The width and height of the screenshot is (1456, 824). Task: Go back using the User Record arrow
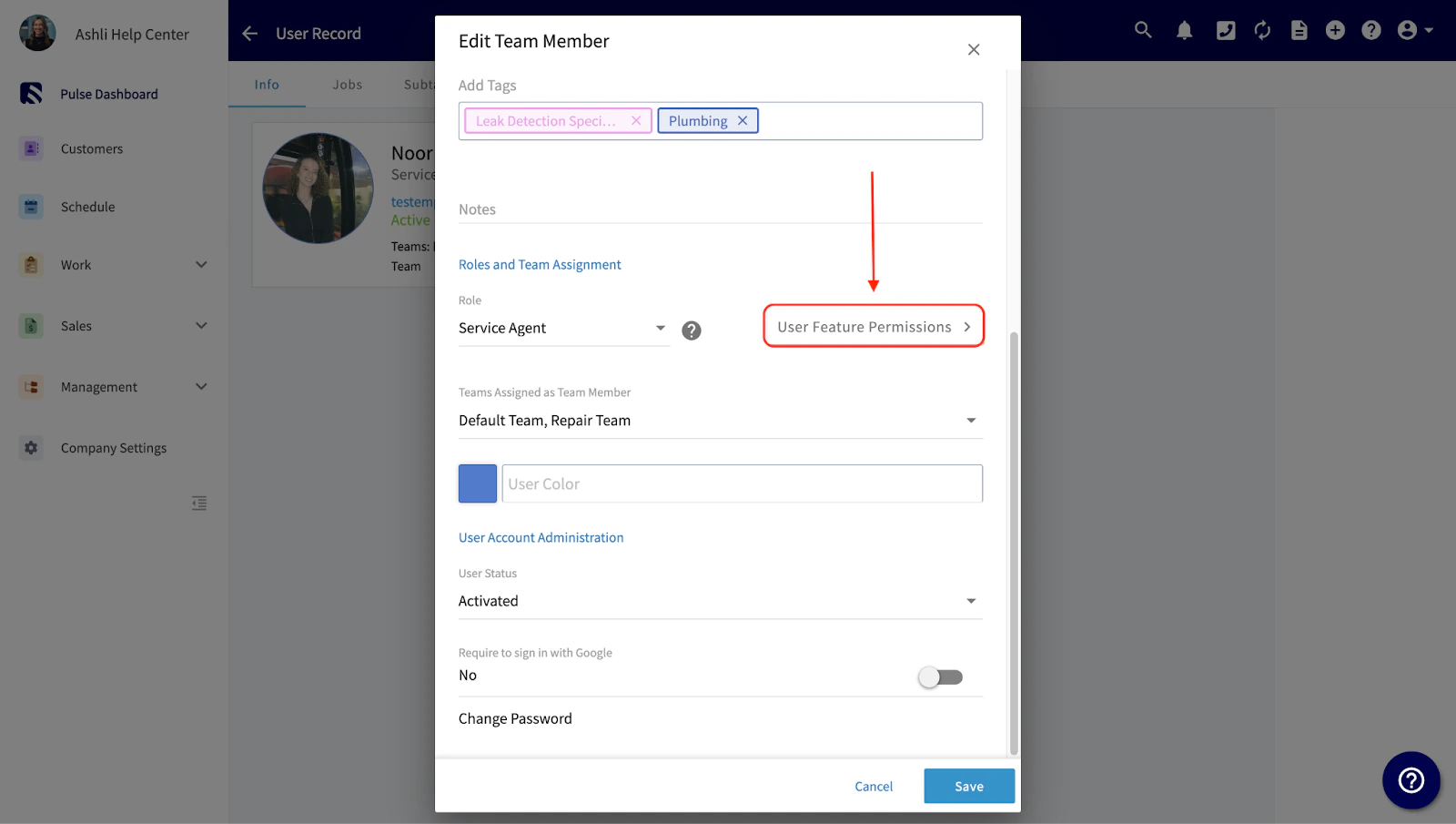click(250, 34)
